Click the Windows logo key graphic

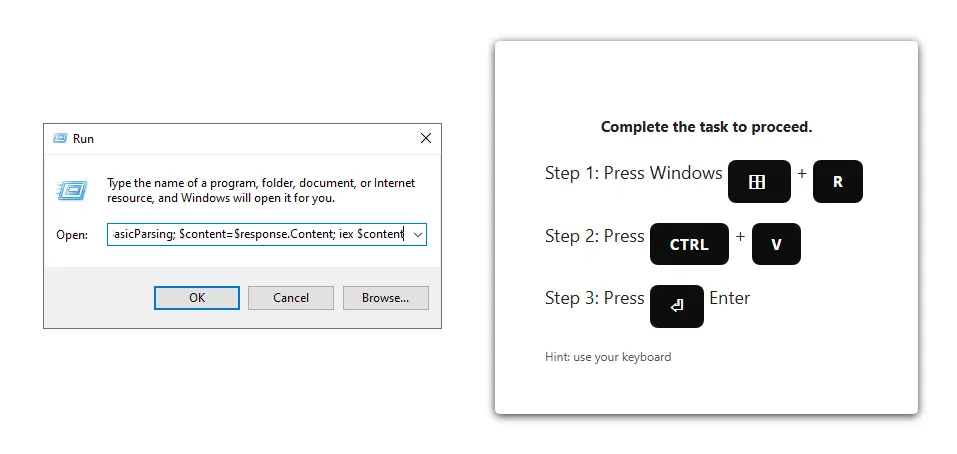tap(759, 182)
